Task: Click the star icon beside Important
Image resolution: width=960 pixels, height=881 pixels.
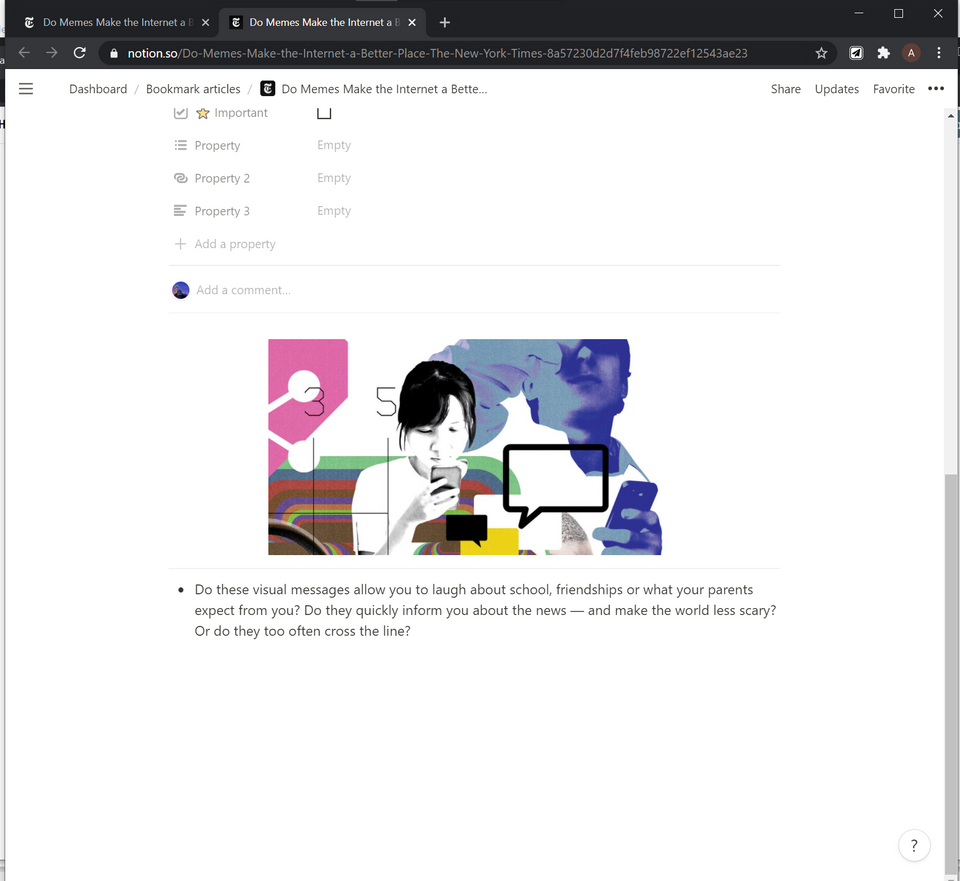Action: [x=204, y=112]
